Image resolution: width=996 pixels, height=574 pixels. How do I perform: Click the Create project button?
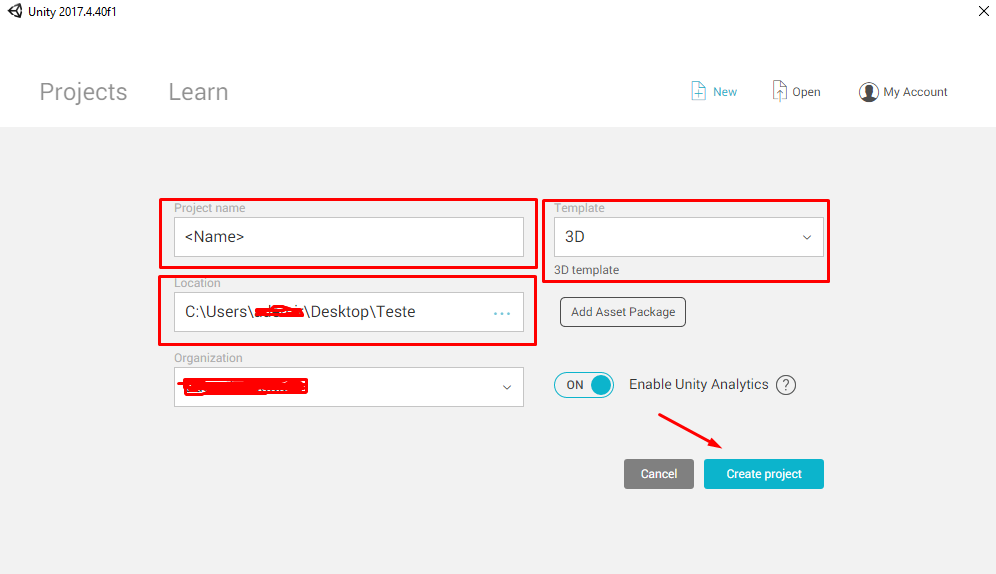click(x=764, y=474)
